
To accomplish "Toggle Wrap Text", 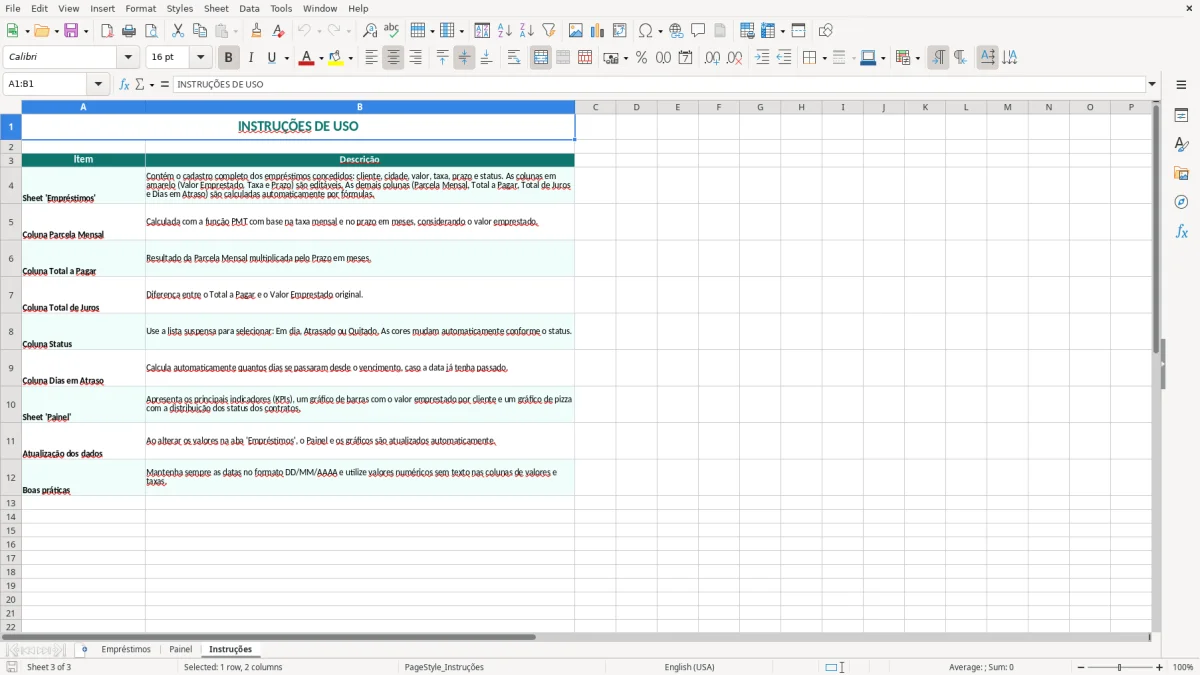I will click(x=514, y=58).
